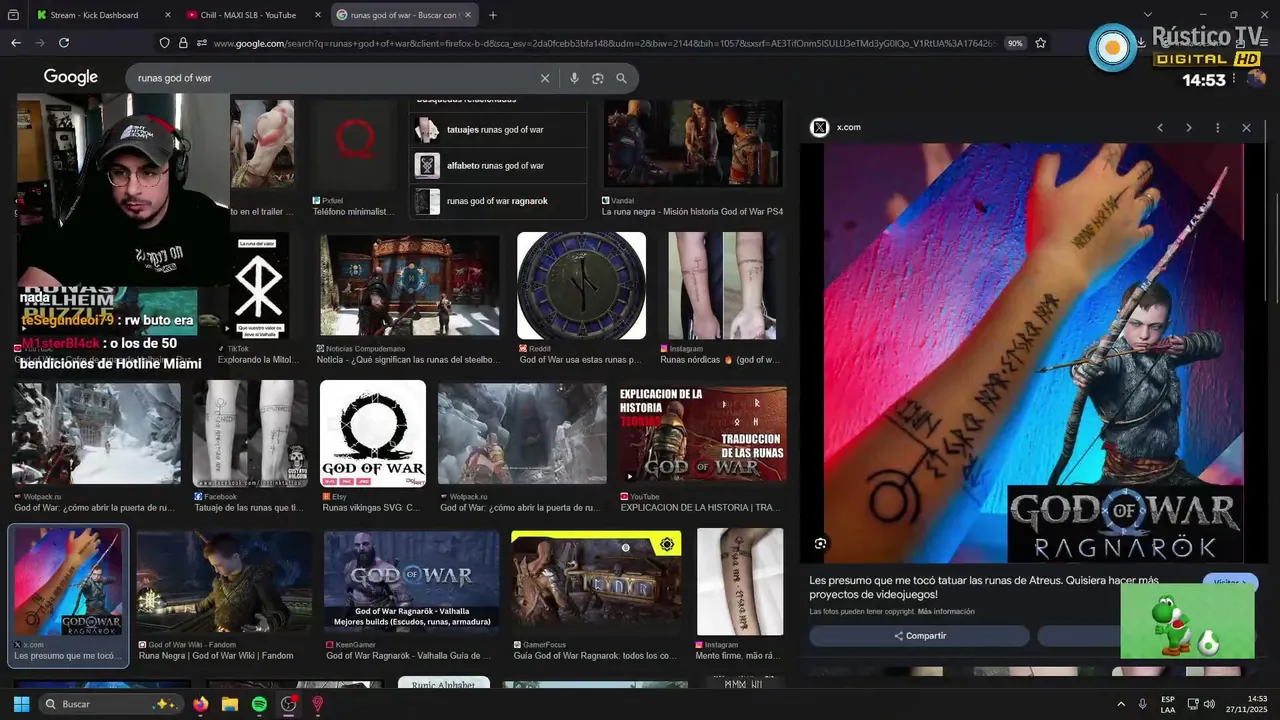The image size is (1280, 720).
Task: Open selected x.com Les presumo thumbnail
Action: point(68,582)
